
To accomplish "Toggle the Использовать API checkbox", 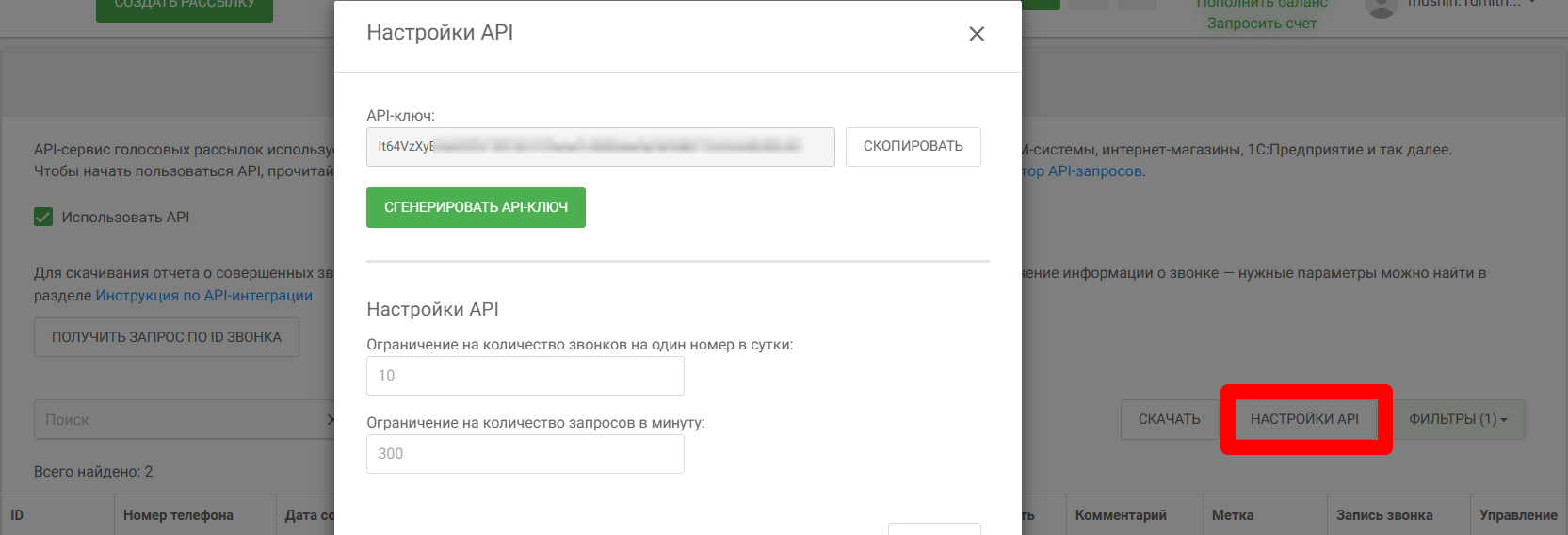I will 43,218.
